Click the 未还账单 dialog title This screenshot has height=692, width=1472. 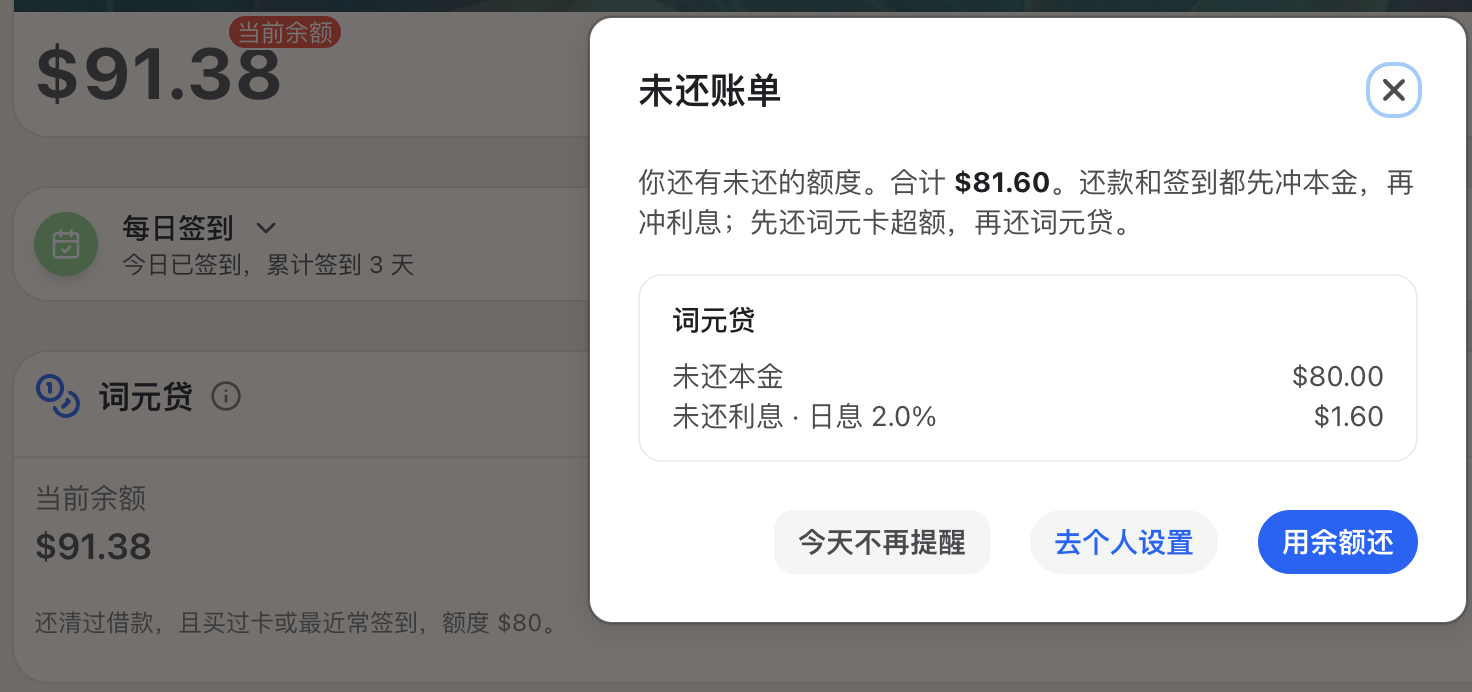[710, 91]
